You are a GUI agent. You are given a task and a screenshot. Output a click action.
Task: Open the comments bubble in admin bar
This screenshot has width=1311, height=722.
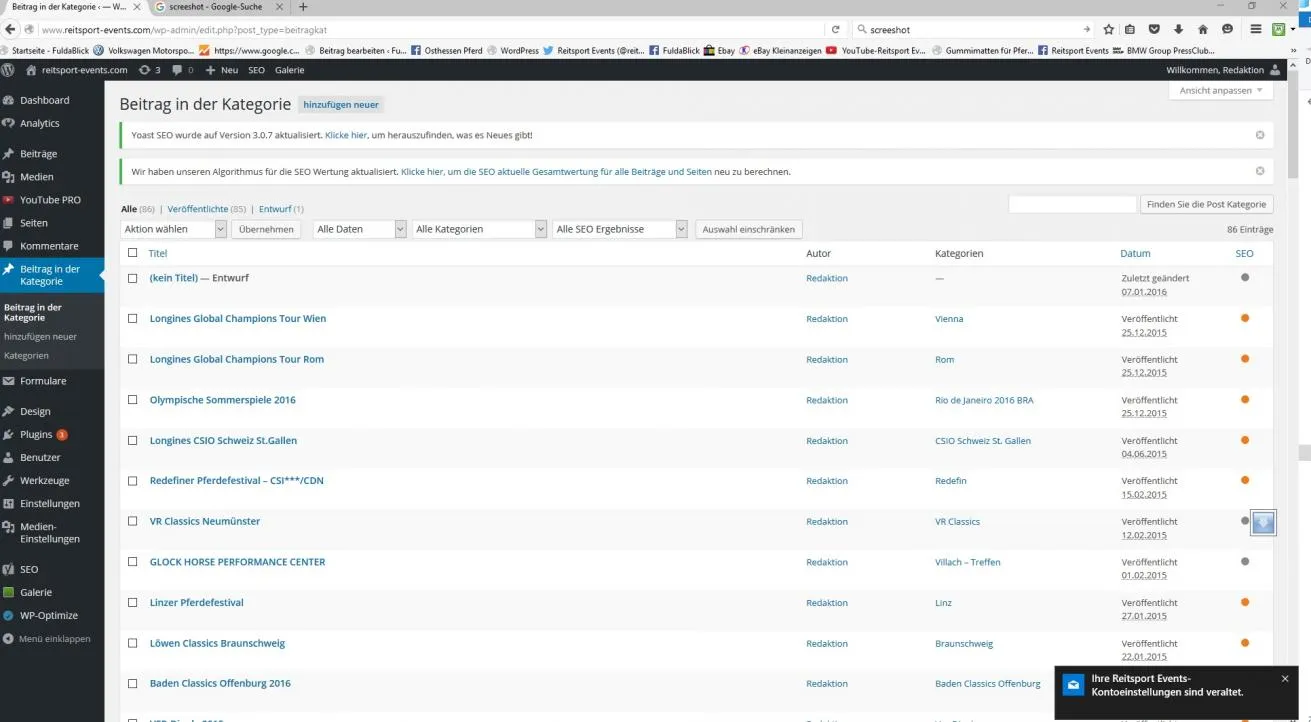point(183,70)
